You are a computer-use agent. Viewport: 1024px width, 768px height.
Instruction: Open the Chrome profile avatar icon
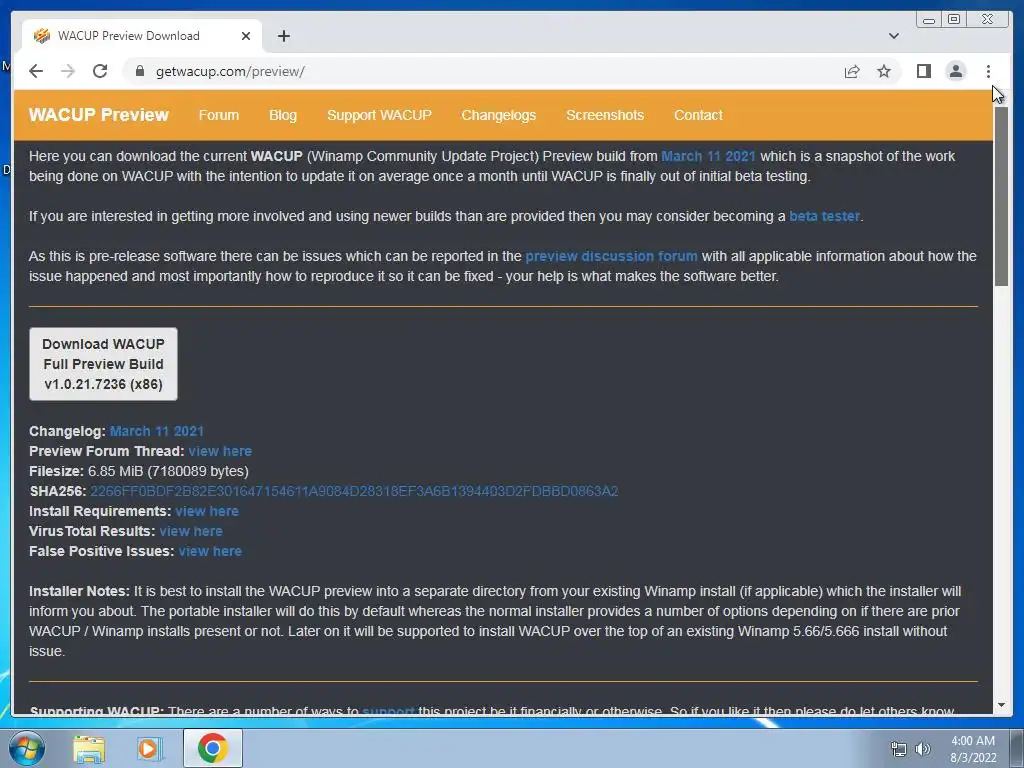coord(955,71)
